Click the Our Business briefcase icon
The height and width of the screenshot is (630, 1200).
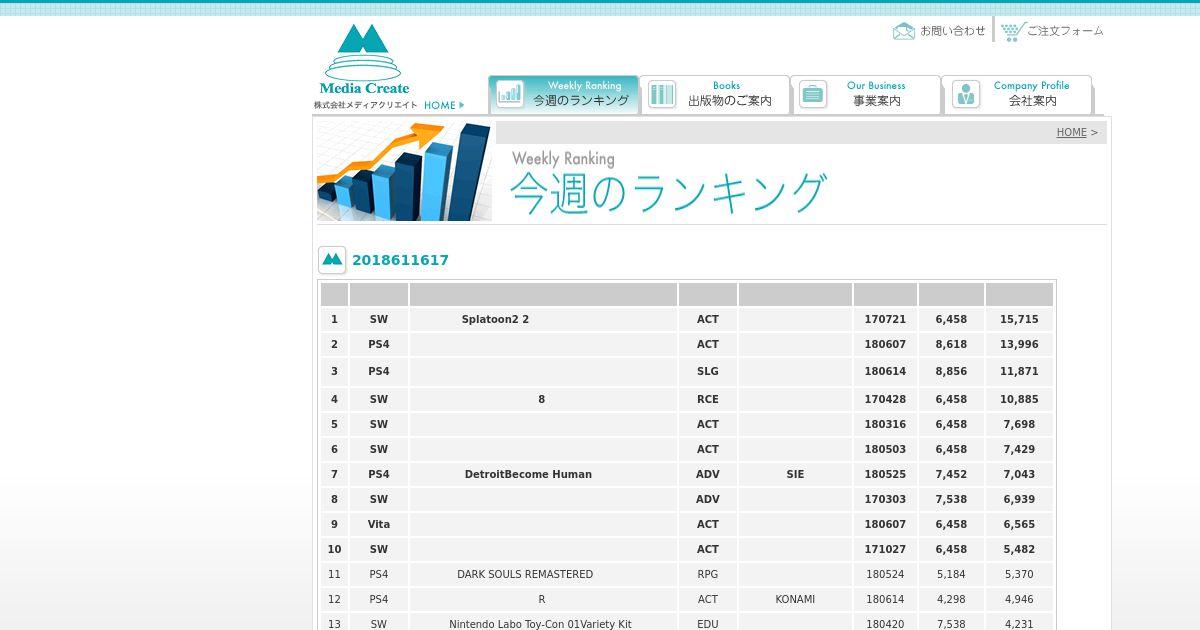coord(813,94)
